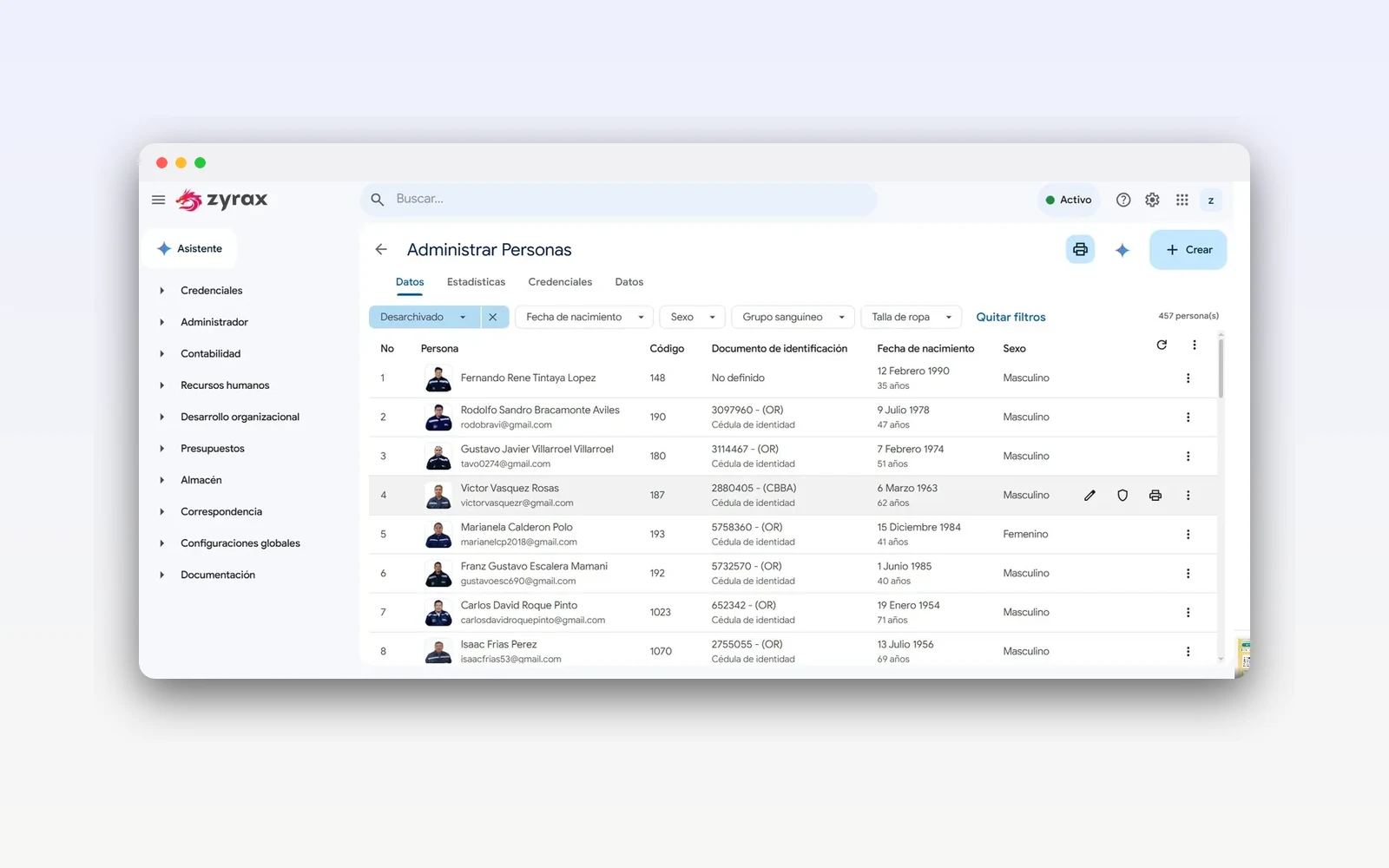Click the Fecha de nacimiento column header

pyautogui.click(x=925, y=349)
